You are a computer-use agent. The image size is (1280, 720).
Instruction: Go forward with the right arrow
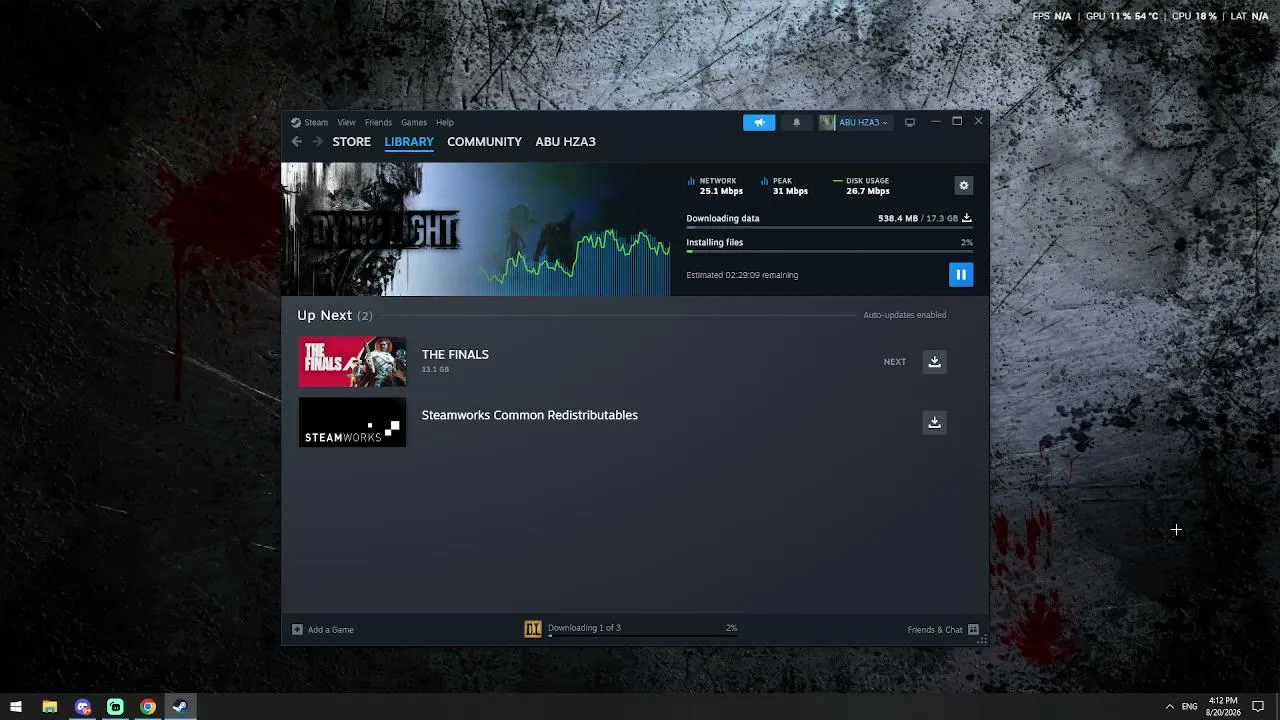click(318, 142)
